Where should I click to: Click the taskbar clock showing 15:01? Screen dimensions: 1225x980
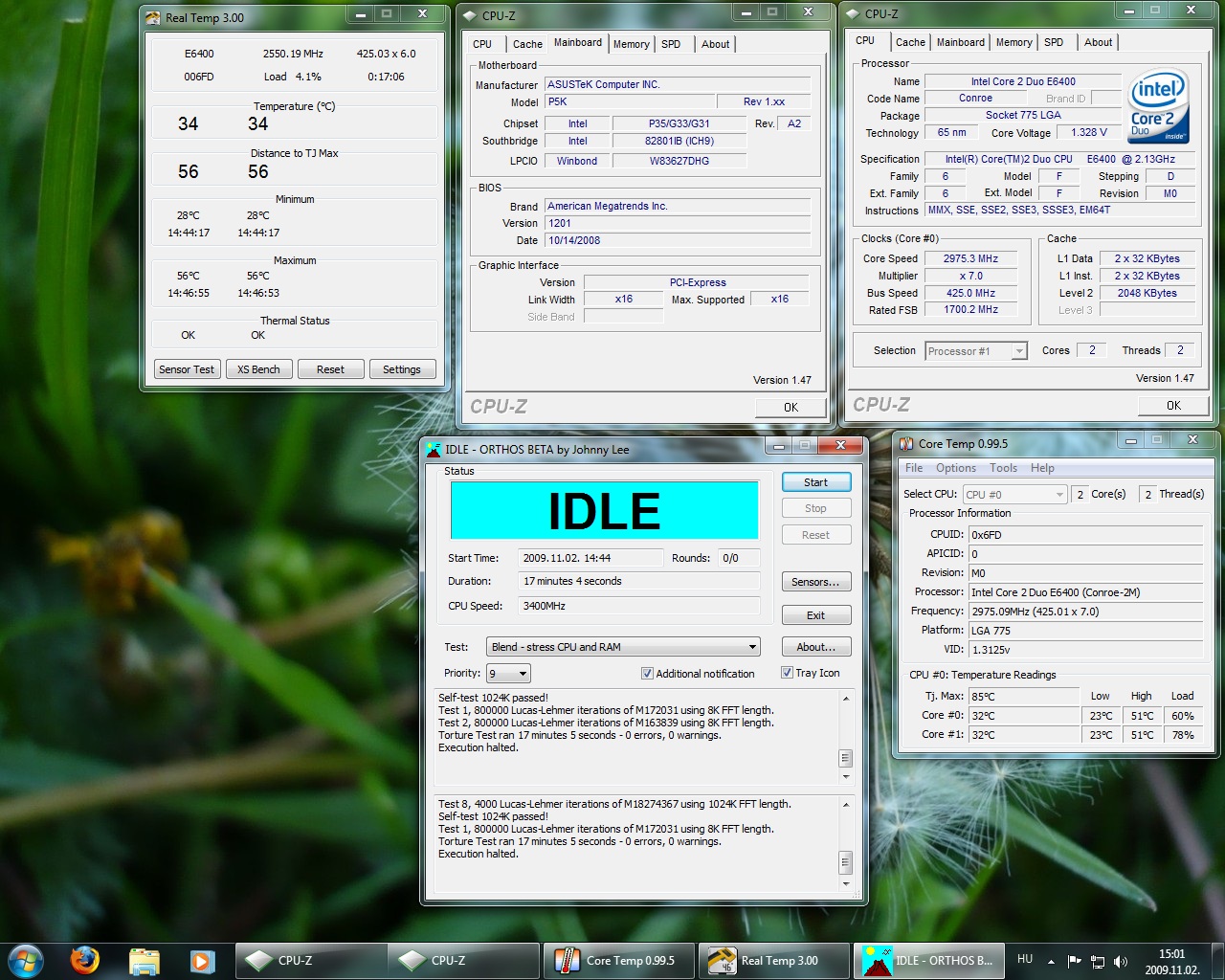pyautogui.click(x=1171, y=961)
